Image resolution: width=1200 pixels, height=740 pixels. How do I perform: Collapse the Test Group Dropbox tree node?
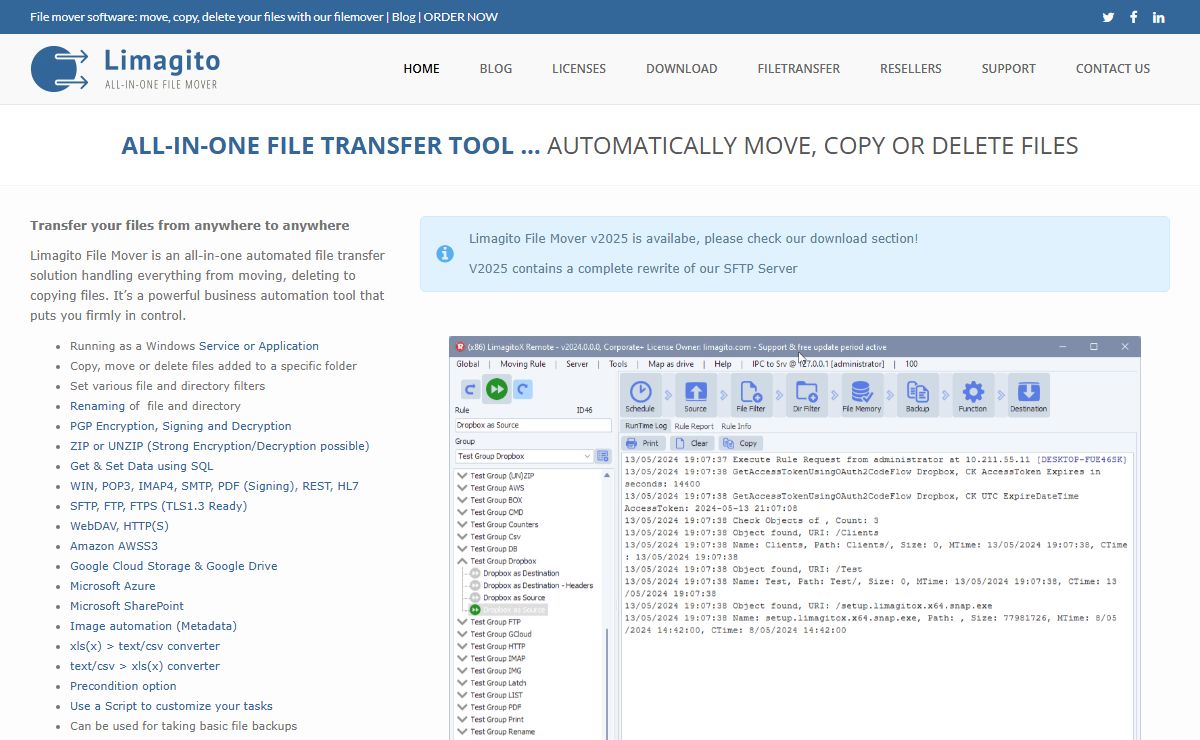462,561
